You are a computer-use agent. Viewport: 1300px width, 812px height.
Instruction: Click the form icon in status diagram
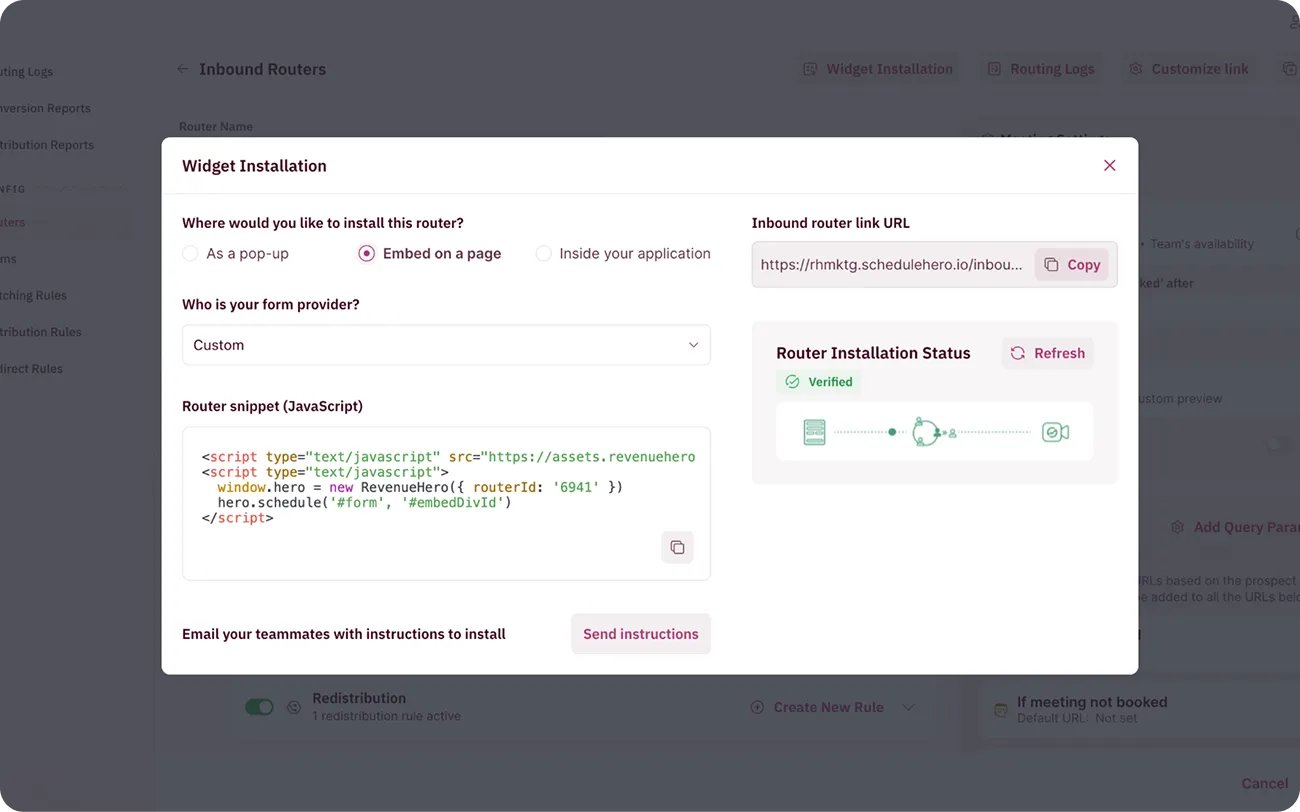click(x=814, y=432)
